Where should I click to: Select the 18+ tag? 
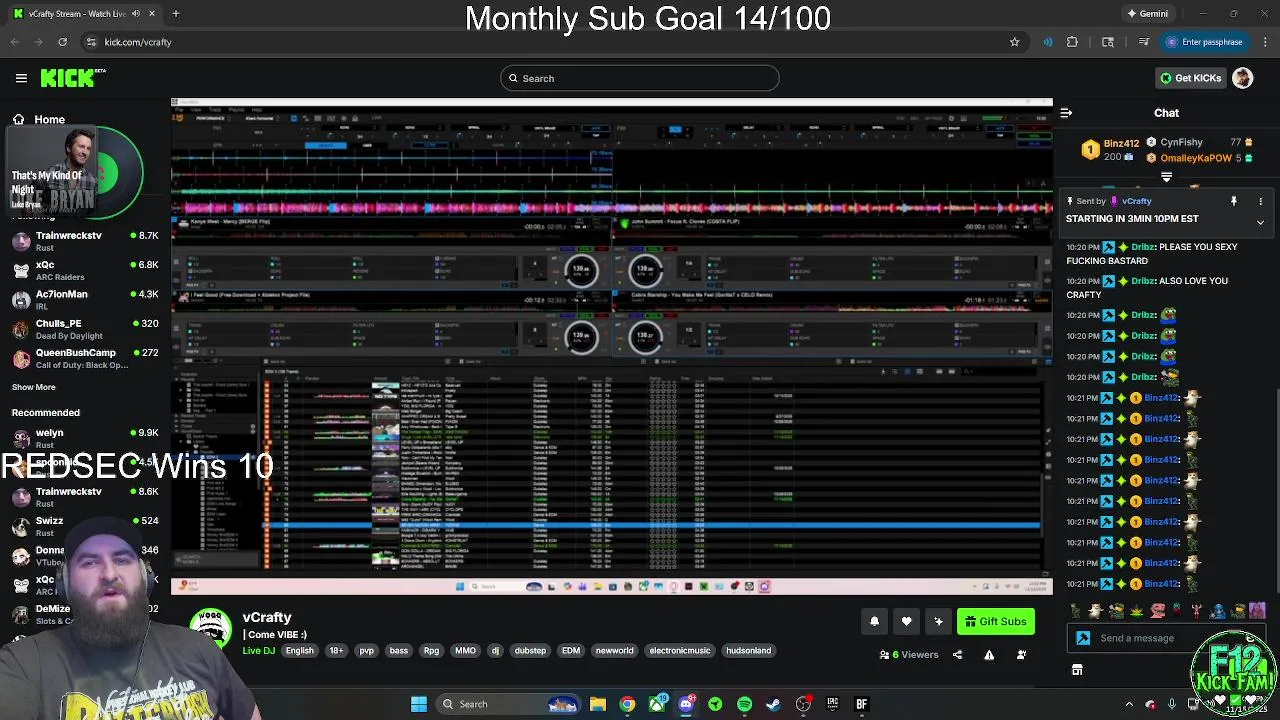[x=336, y=651]
